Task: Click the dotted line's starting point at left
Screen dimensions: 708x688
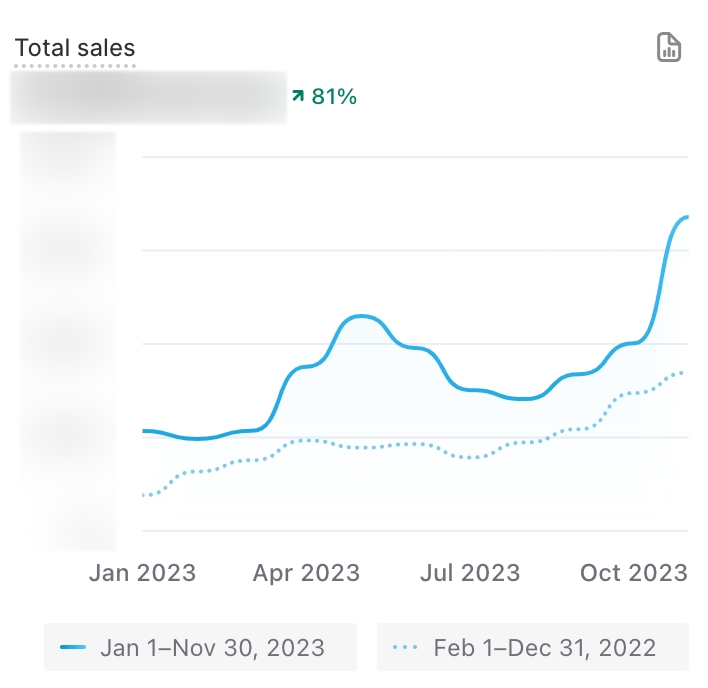Action: (x=145, y=495)
